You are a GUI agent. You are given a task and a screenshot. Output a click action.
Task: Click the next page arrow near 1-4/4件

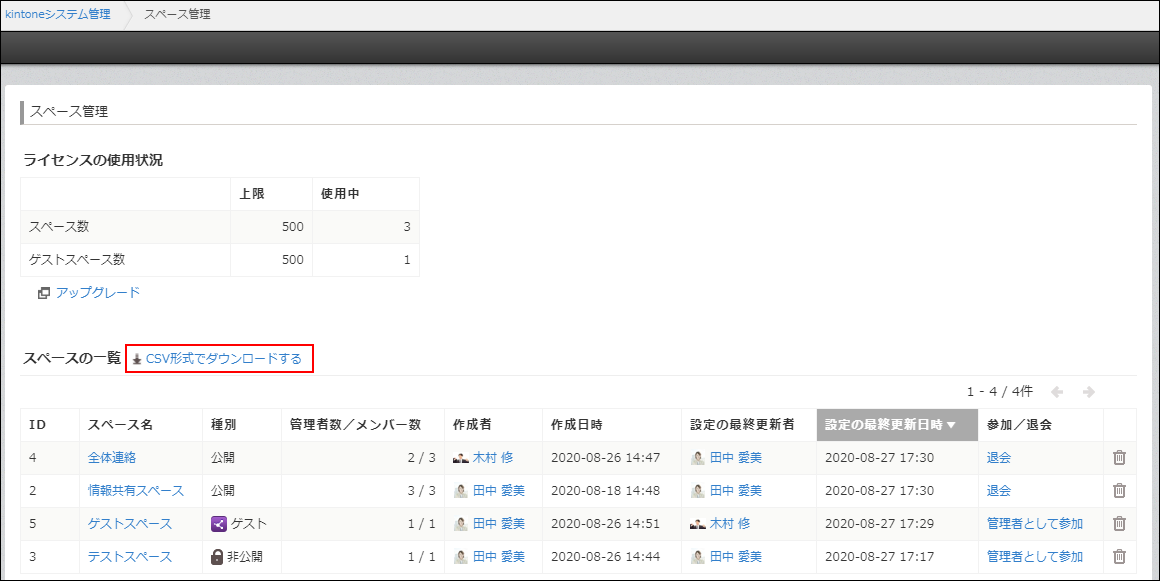[x=1089, y=391]
